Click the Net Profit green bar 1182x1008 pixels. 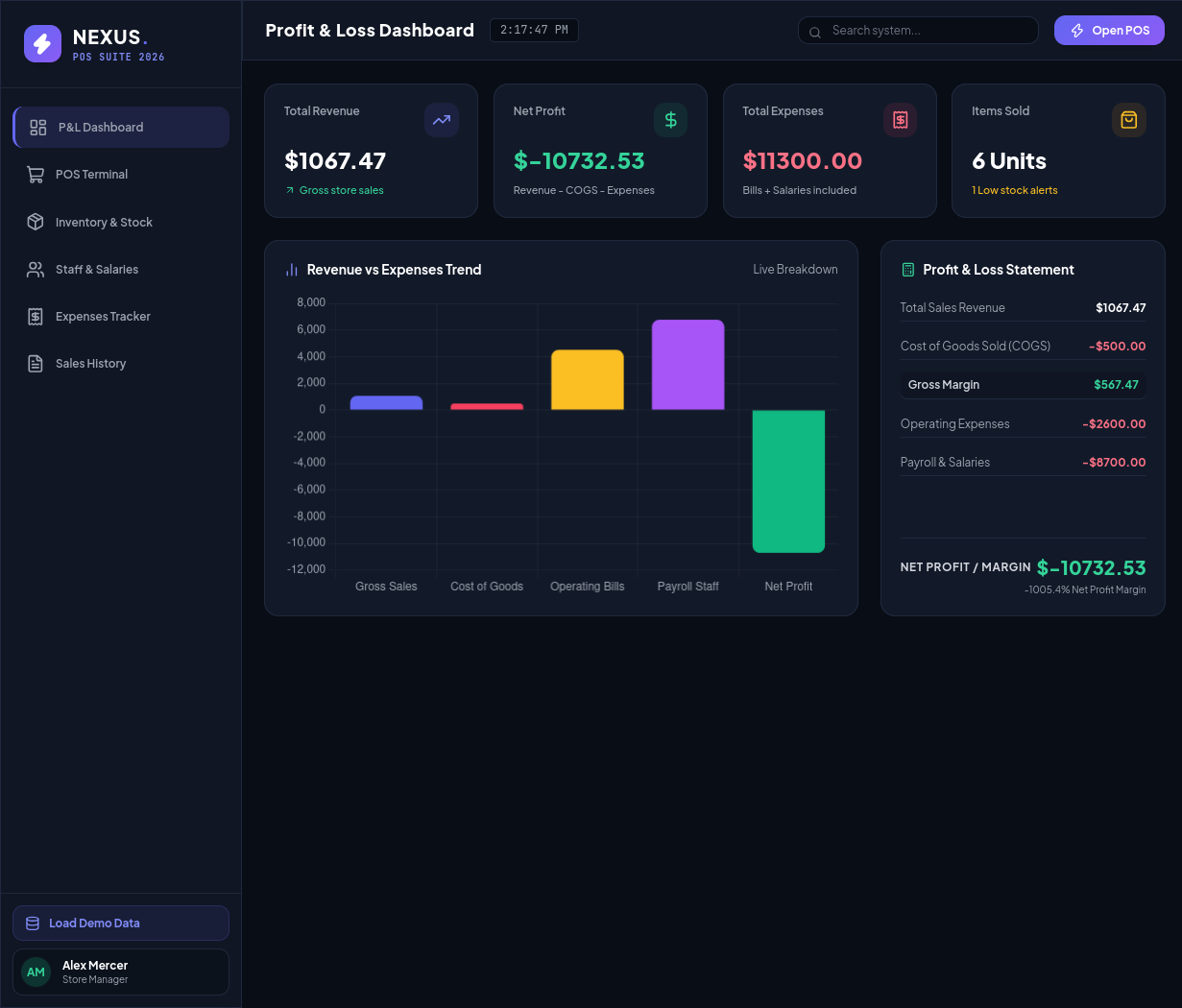(788, 481)
